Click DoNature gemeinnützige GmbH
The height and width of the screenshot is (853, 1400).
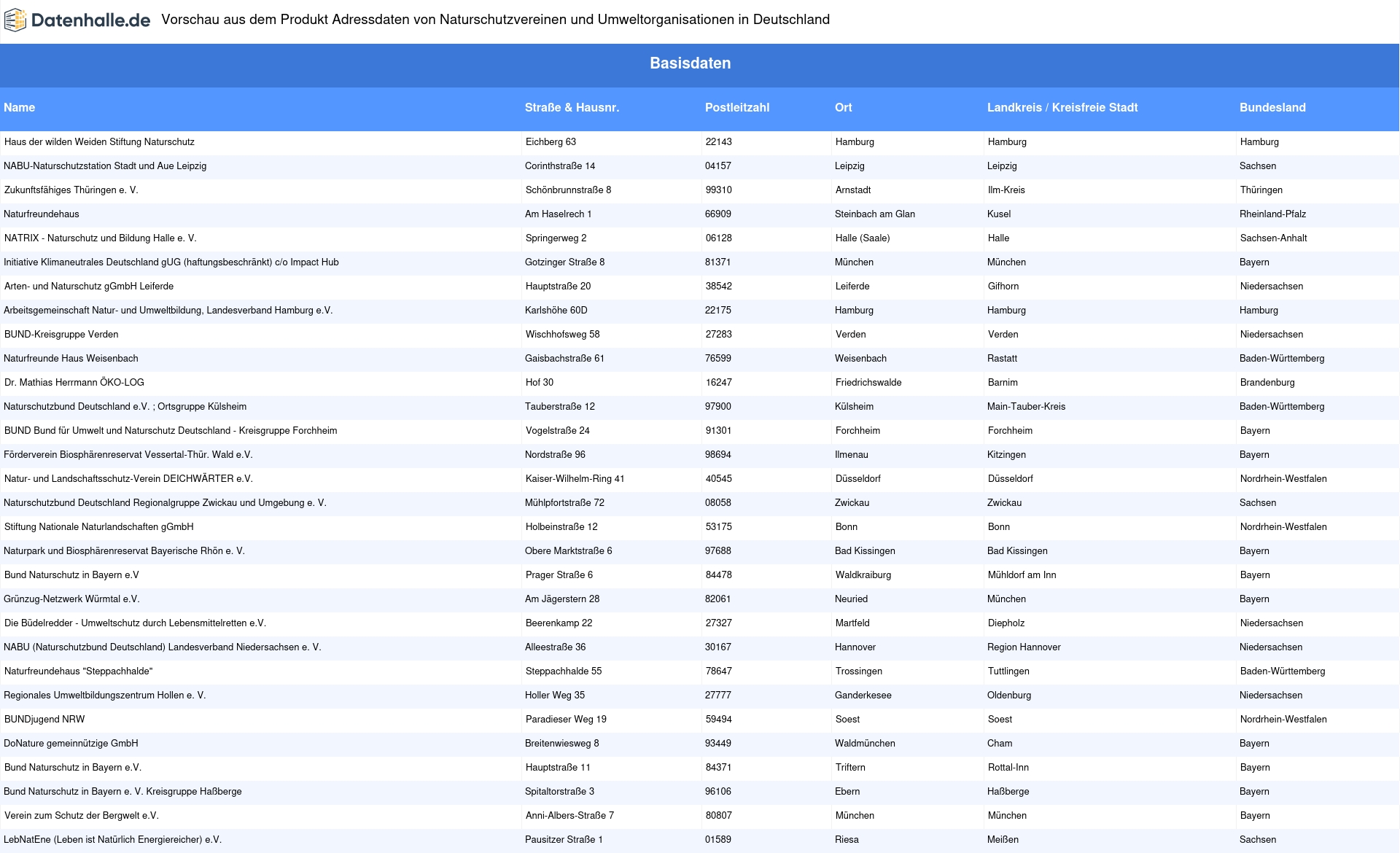point(71,744)
